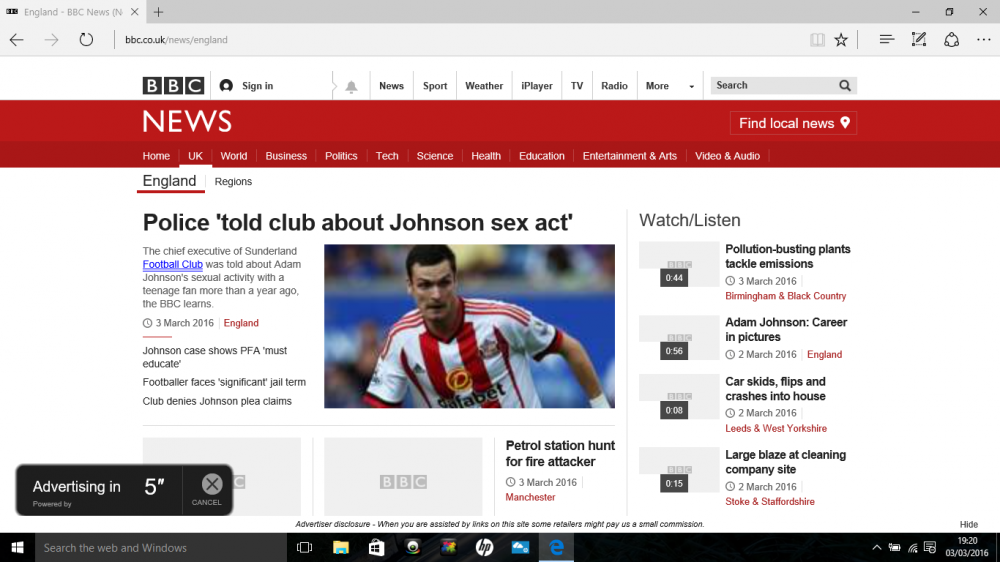Open File Explorer from taskbar
This screenshot has width=1000, height=562.
341,547
